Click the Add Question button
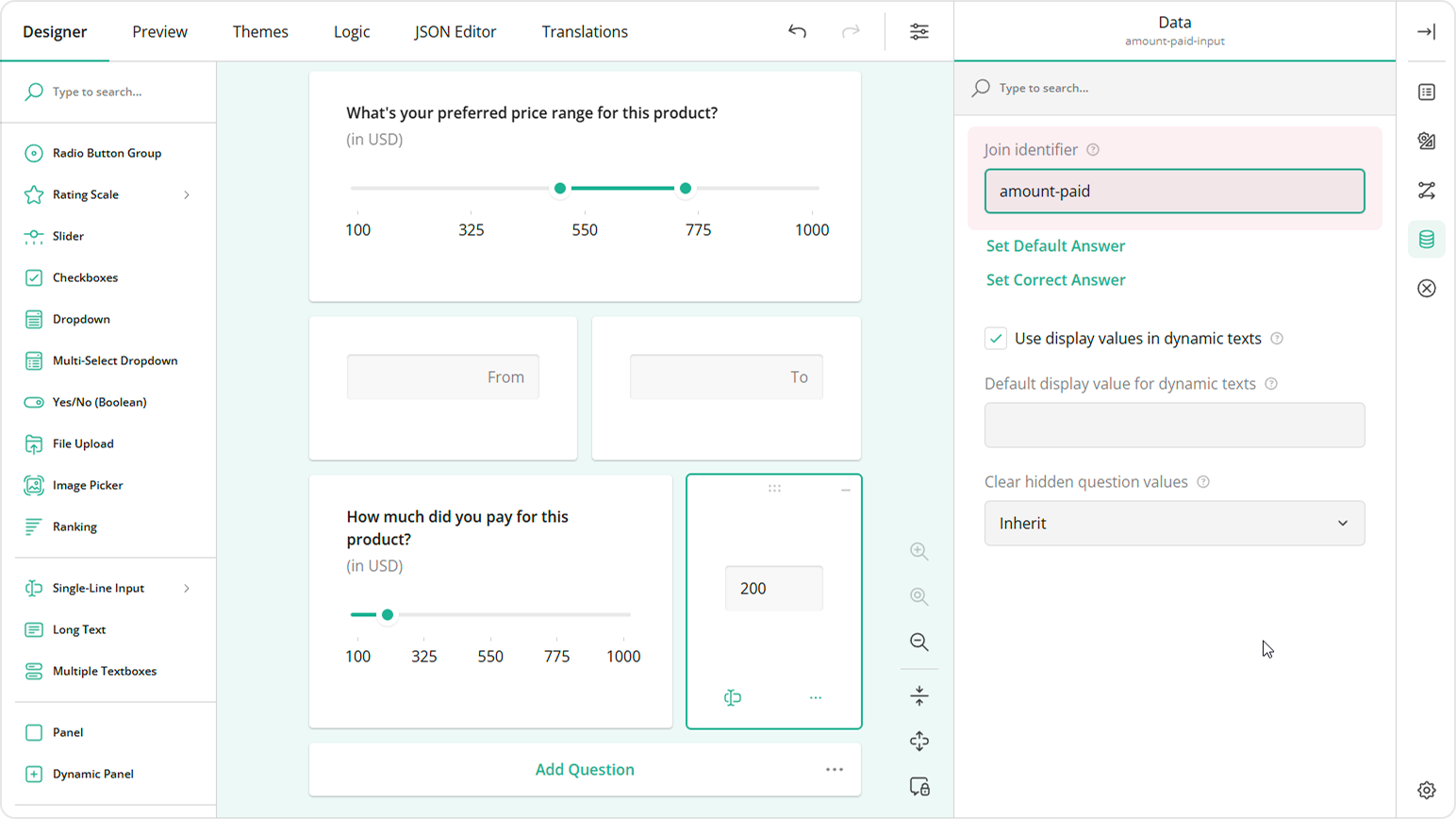Viewport: 1456px width, 819px height. (x=585, y=769)
